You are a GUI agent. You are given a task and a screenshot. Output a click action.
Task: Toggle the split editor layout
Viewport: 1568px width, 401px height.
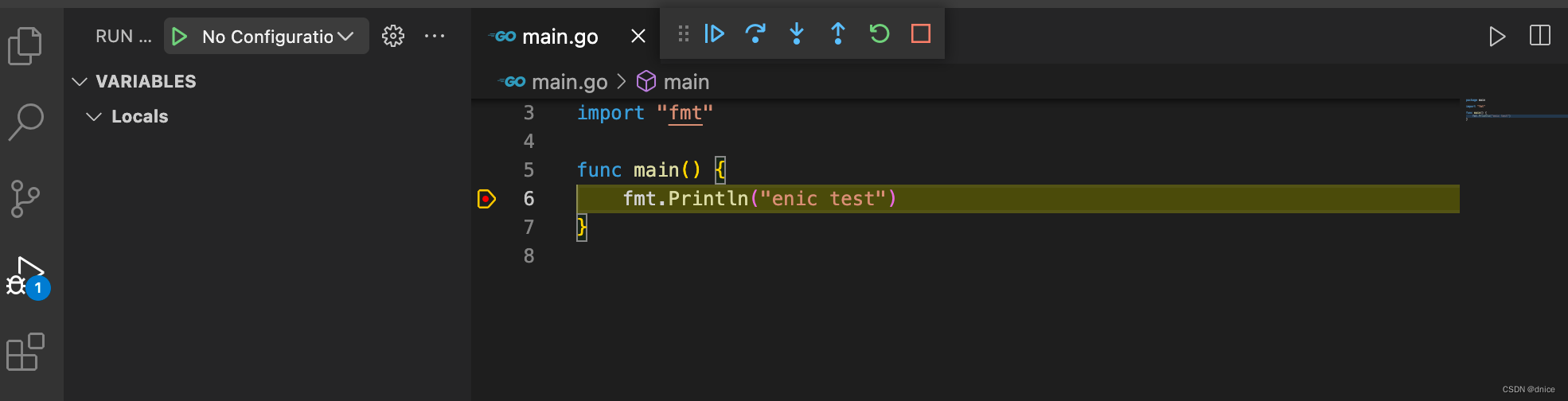[x=1540, y=36]
